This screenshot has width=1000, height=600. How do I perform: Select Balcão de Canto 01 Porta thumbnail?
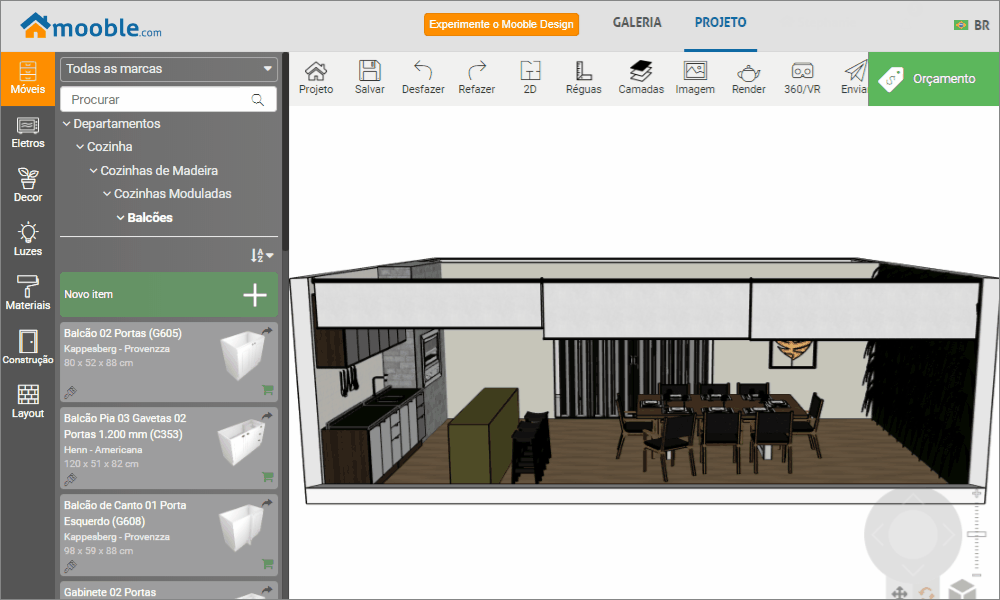[241, 527]
